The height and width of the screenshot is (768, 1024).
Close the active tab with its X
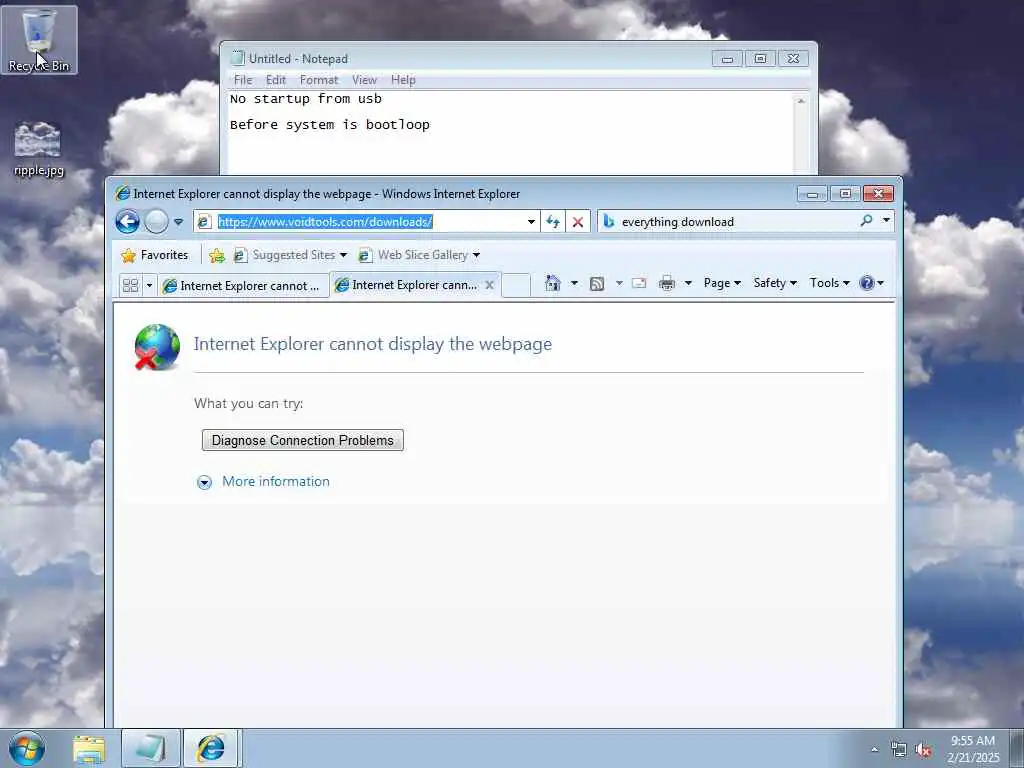[489, 285]
